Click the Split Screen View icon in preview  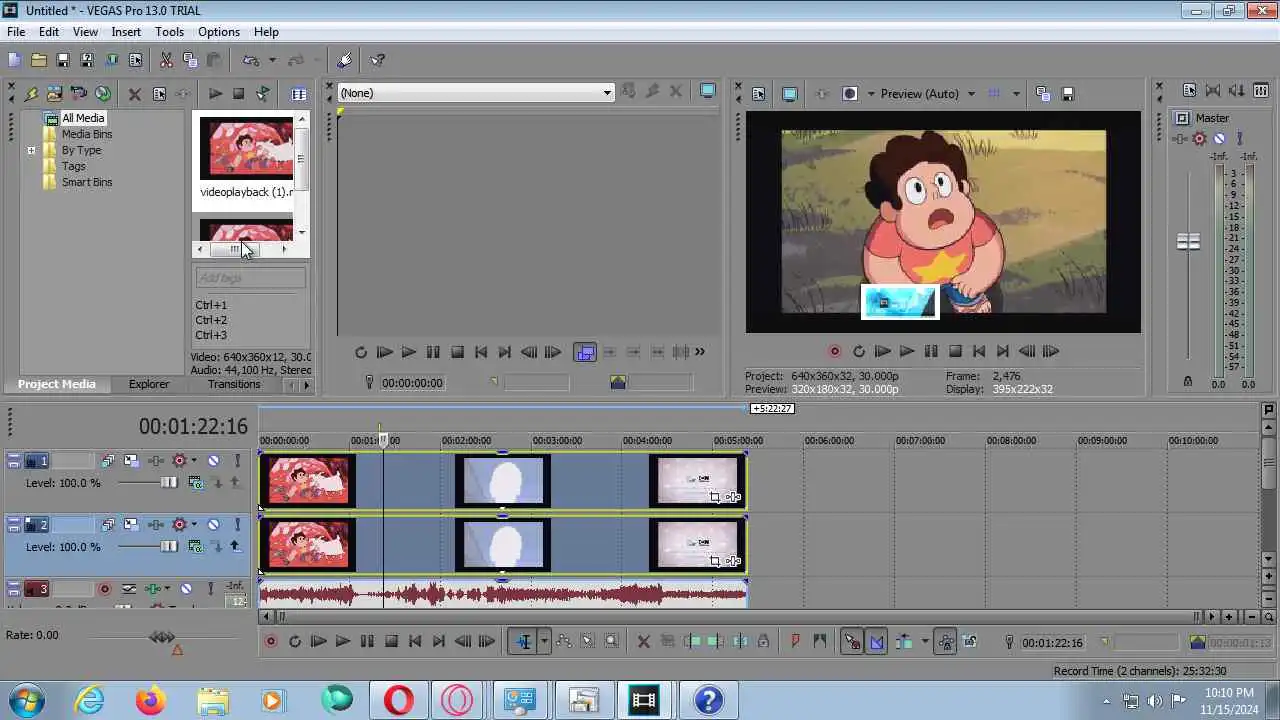pos(850,94)
